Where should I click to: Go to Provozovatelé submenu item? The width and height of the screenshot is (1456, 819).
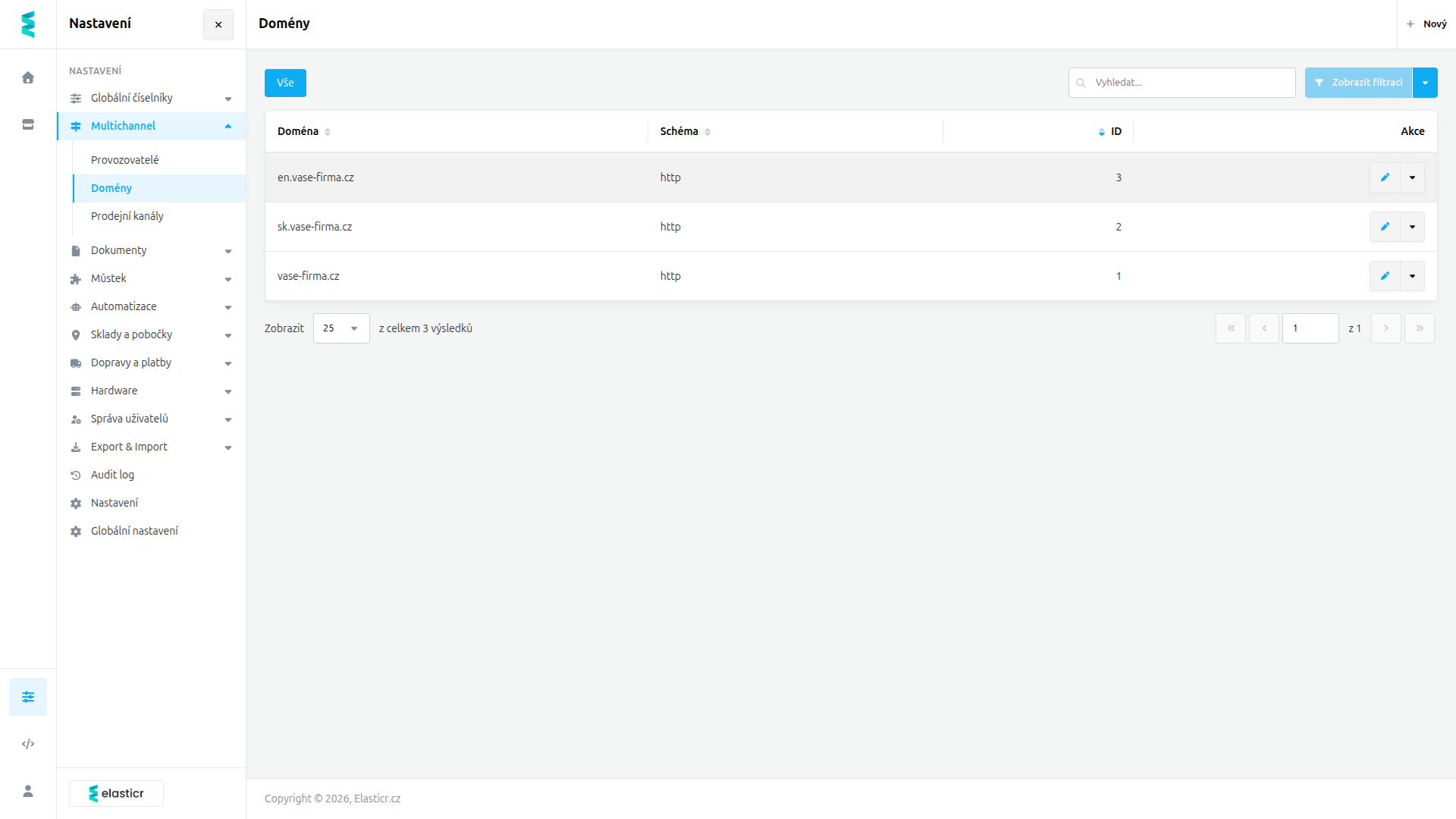pos(125,160)
